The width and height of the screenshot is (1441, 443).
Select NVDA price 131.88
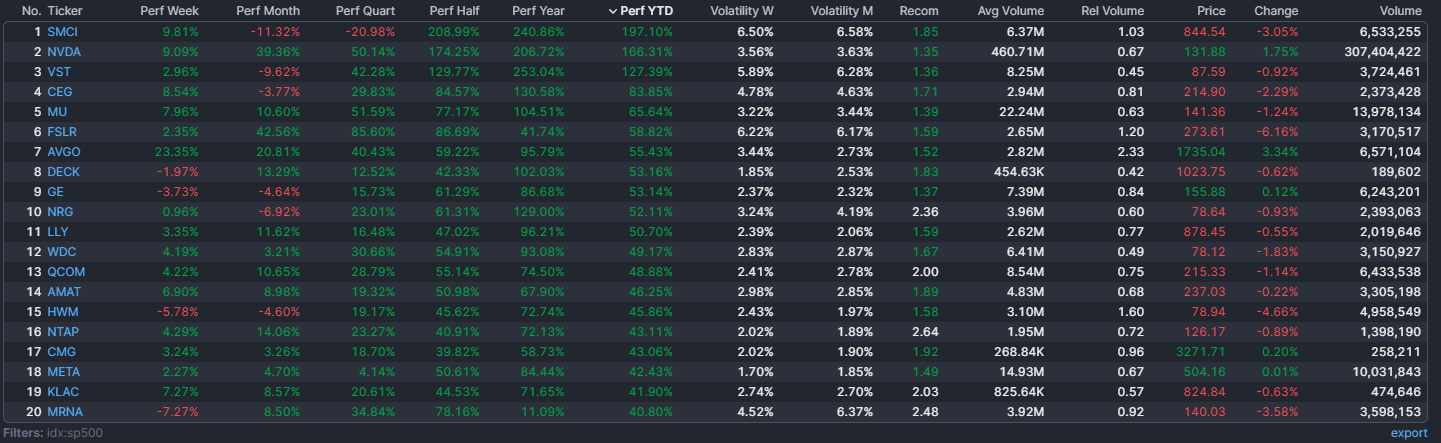[x=1206, y=52]
